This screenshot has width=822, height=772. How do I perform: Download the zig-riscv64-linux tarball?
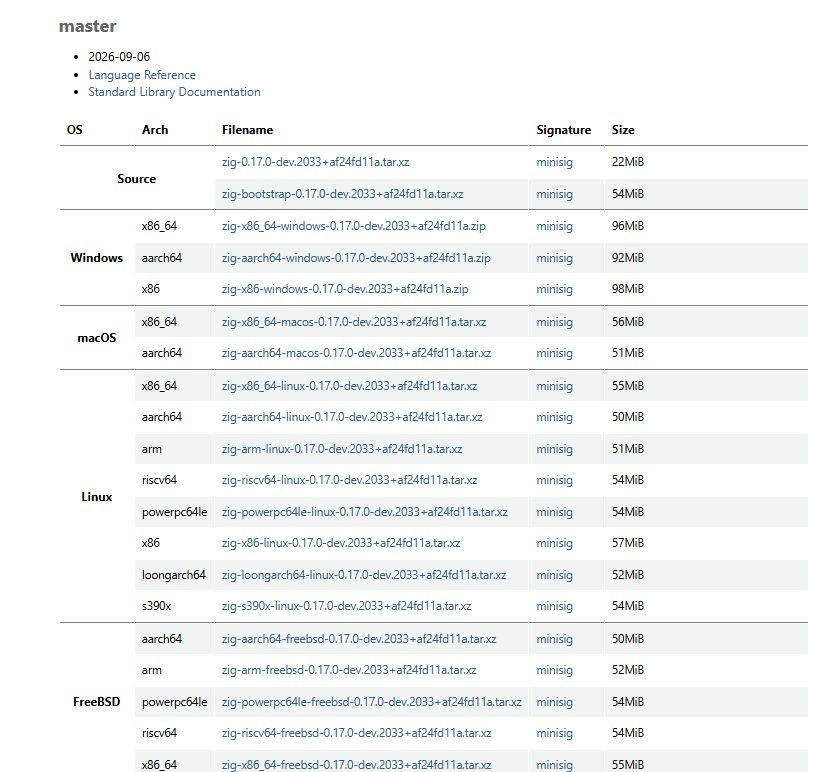point(350,480)
